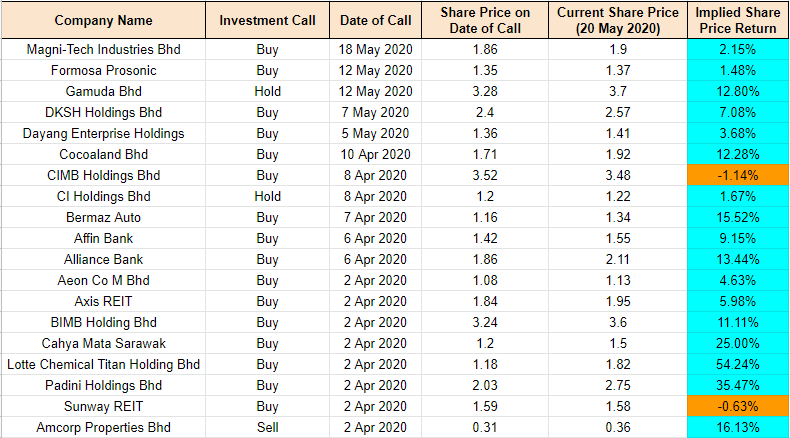Click the Hold call for CI Holdings
This screenshot has width=790, height=438.
[266, 196]
